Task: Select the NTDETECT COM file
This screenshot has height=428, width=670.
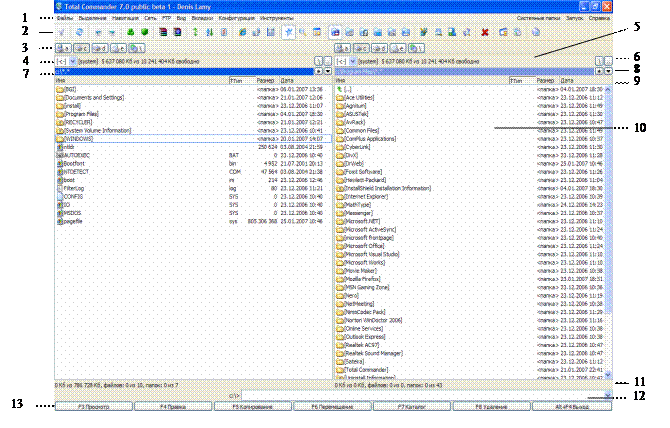Action: pyautogui.click(x=194, y=172)
